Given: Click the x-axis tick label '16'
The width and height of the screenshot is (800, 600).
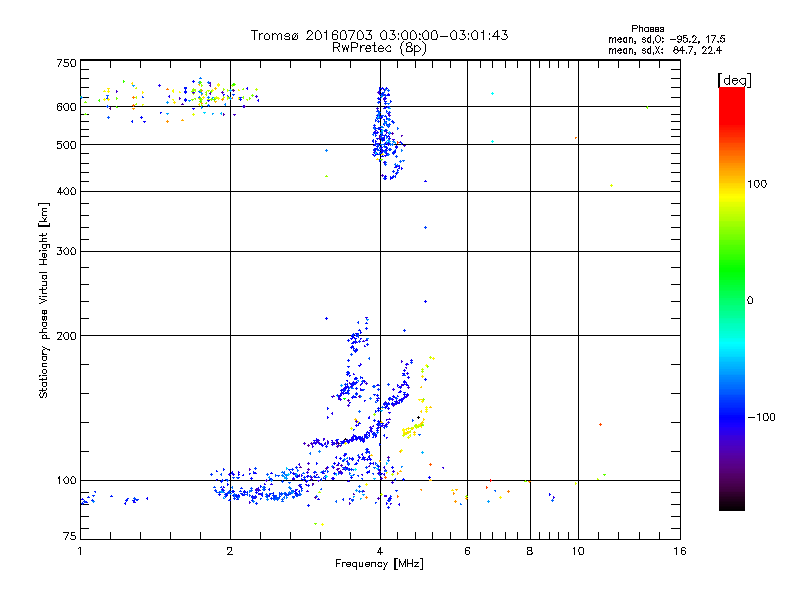Looking at the screenshot, I should [680, 551].
